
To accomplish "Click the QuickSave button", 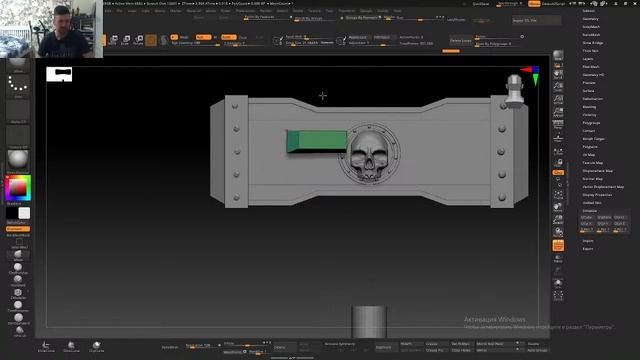I will point(481,4).
